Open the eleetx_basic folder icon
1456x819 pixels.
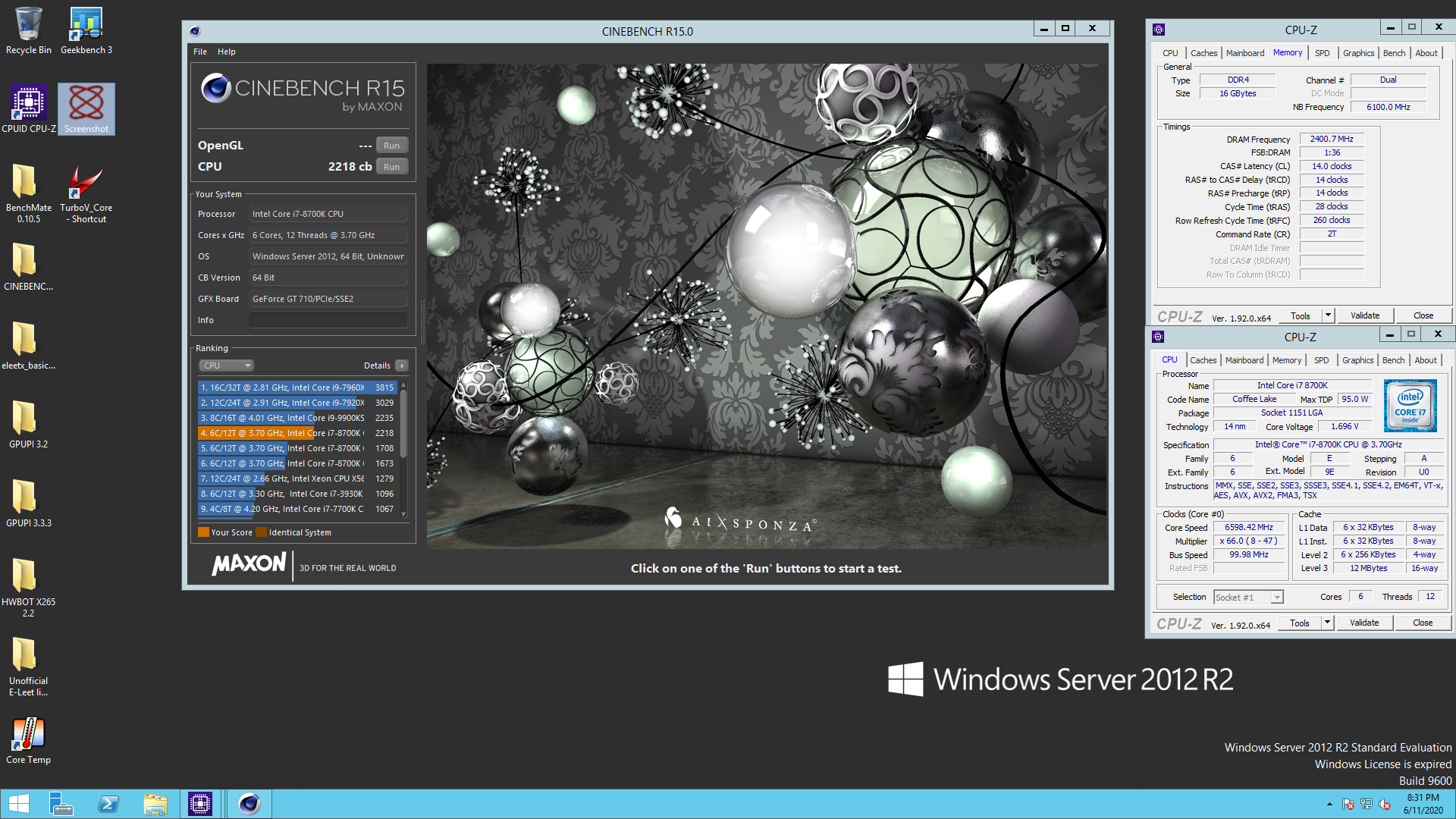(29, 346)
